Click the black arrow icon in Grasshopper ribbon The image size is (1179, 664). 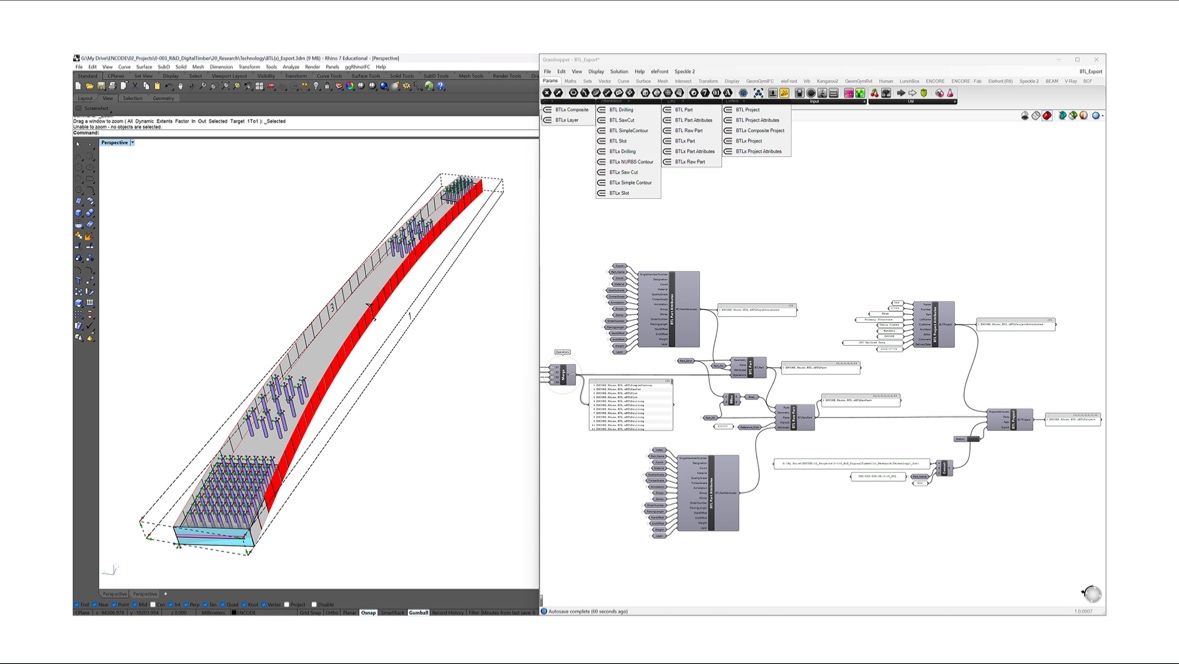[x=901, y=92]
